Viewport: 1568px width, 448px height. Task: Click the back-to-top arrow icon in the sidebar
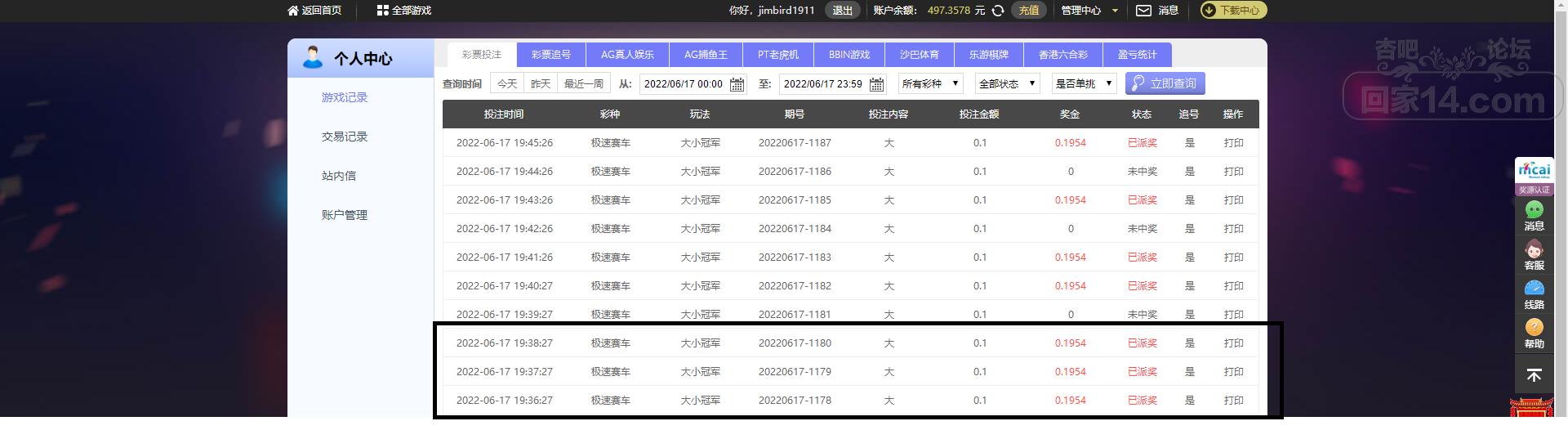click(x=1534, y=375)
